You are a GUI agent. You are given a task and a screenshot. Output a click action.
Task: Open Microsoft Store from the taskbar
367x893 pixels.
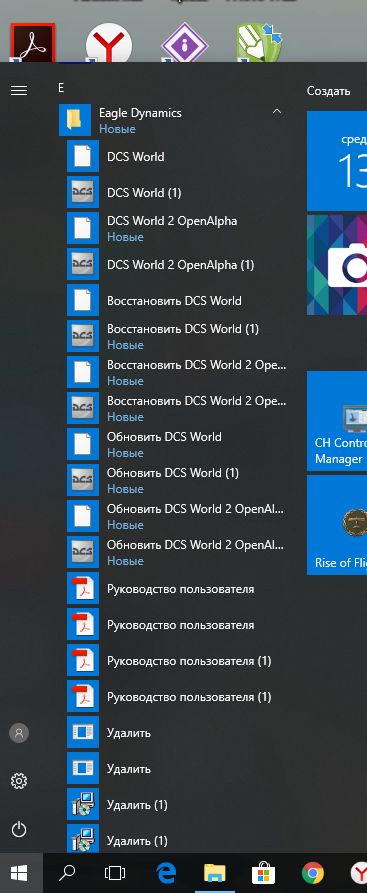pyautogui.click(x=263, y=872)
